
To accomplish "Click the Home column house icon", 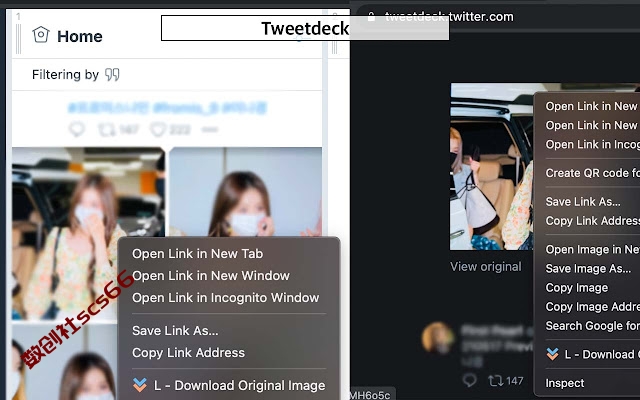I will [x=41, y=35].
